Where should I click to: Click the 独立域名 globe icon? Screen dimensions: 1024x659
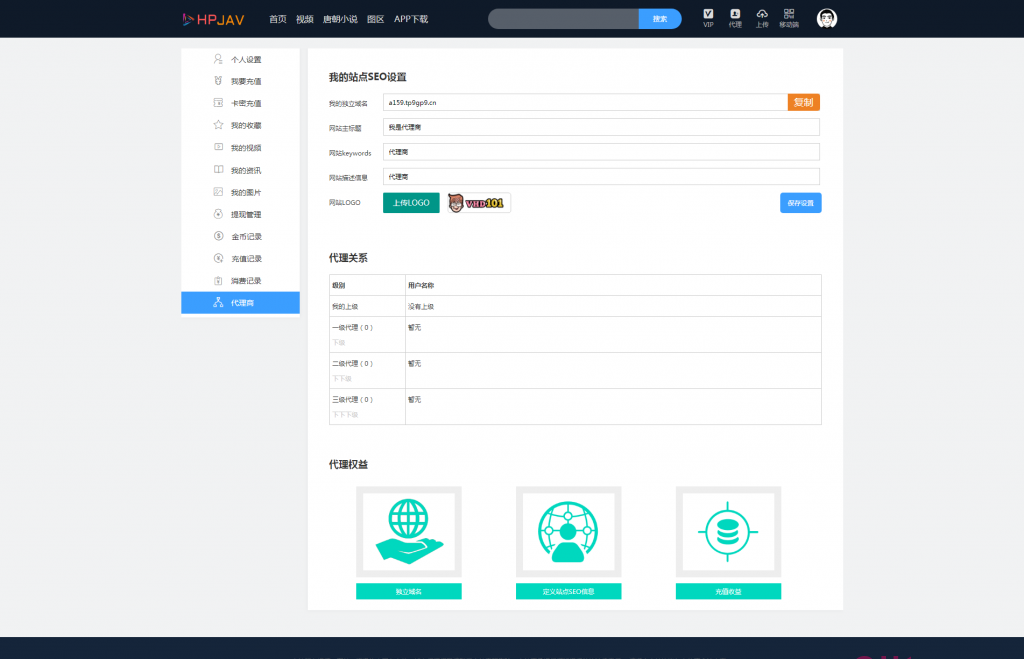pos(408,533)
